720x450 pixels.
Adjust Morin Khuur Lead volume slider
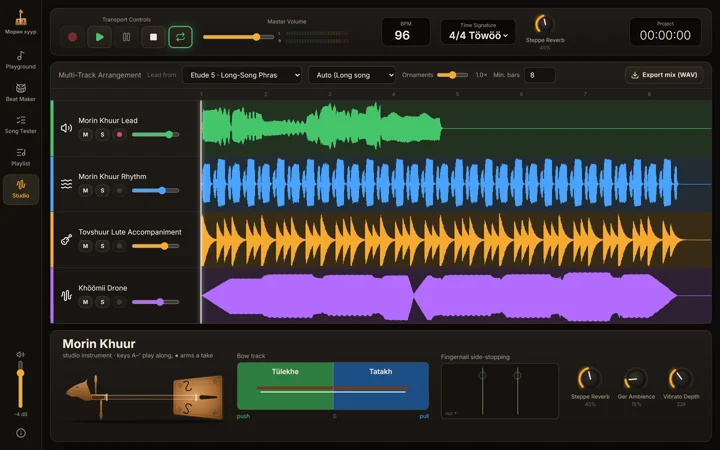(155, 135)
